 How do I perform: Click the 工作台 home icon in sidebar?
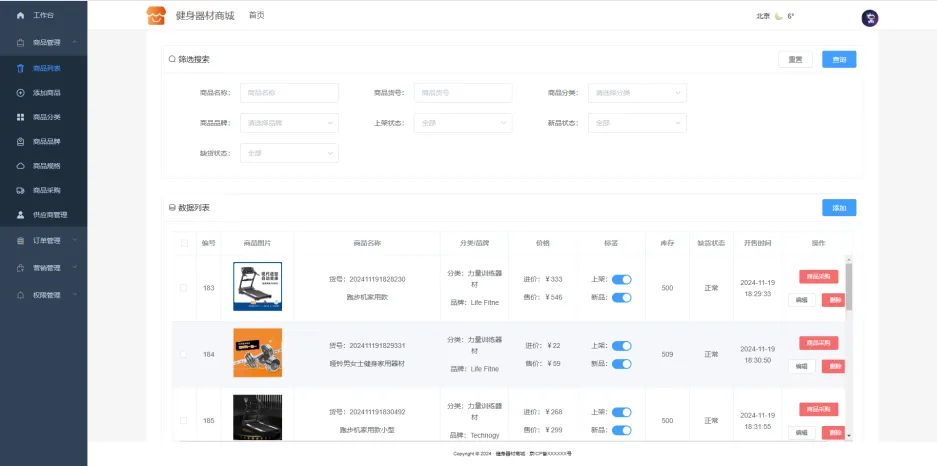coord(20,16)
